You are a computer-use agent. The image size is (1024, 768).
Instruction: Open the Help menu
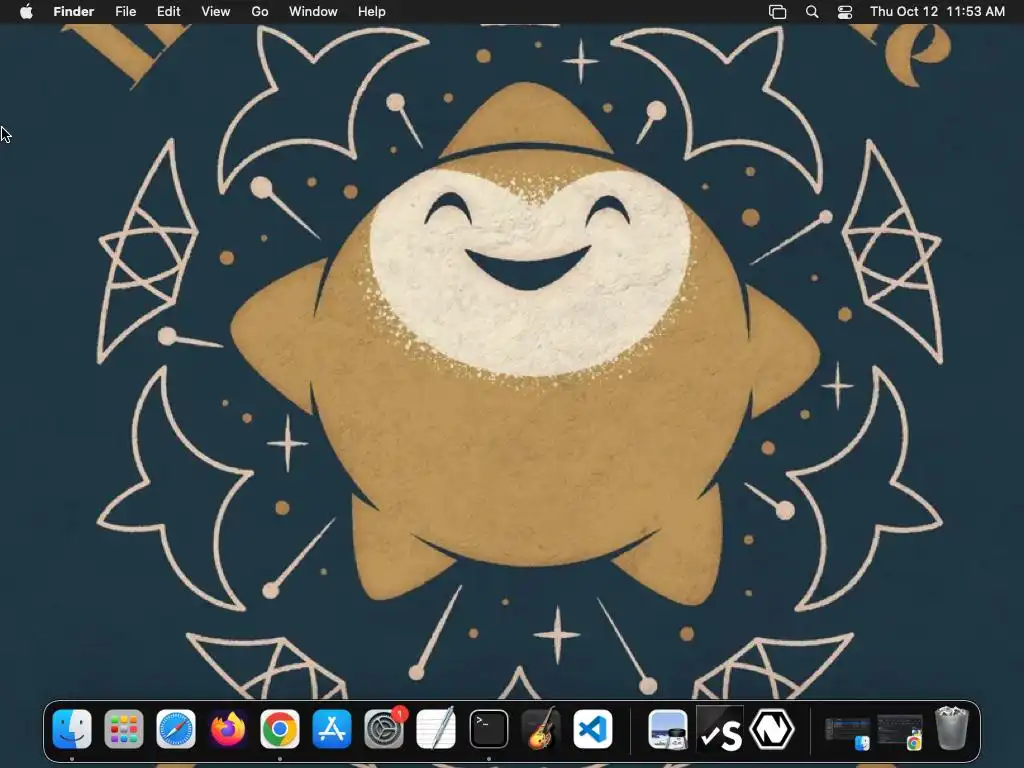coord(372,12)
